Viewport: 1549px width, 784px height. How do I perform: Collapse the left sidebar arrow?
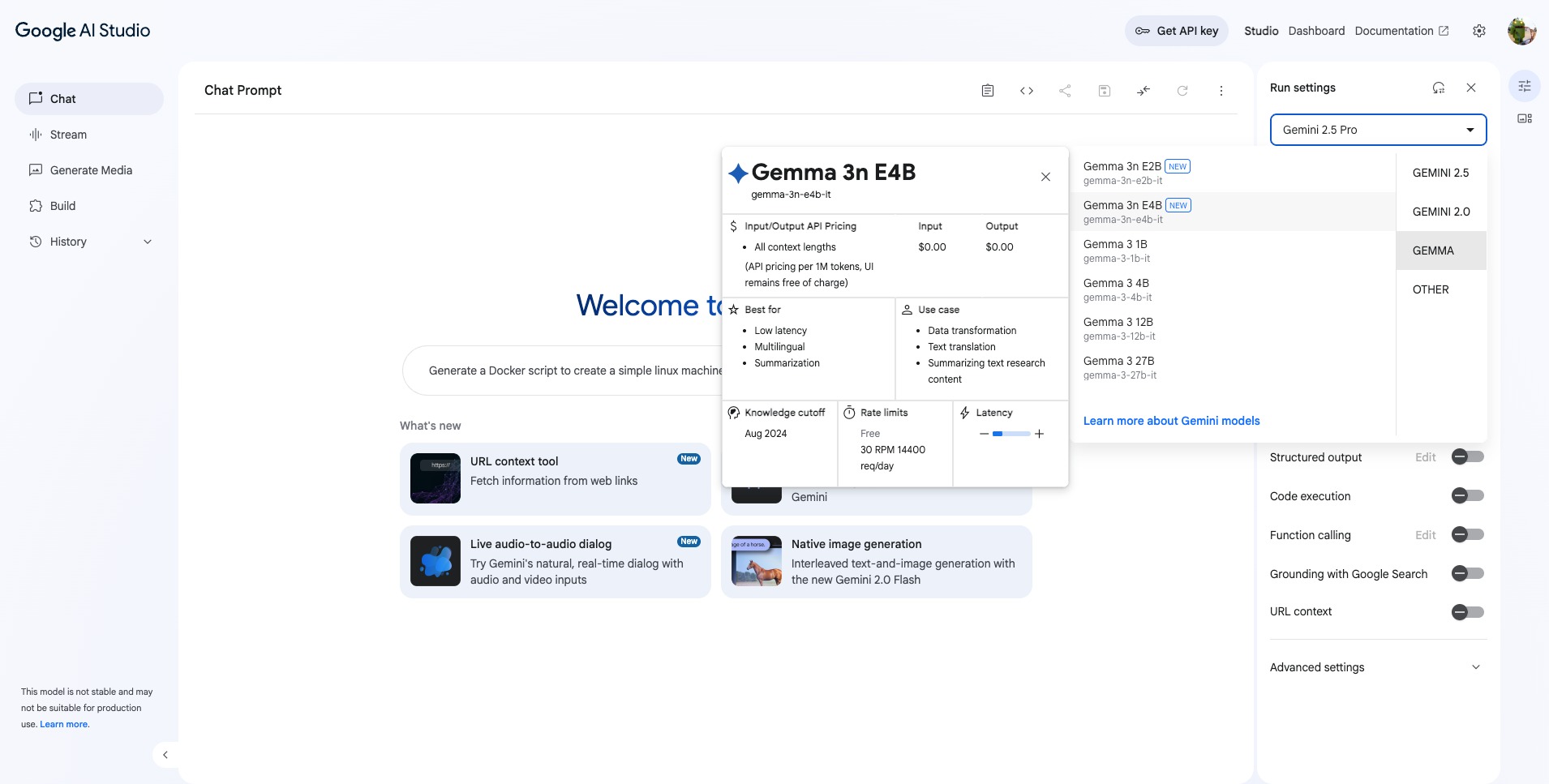click(x=165, y=755)
